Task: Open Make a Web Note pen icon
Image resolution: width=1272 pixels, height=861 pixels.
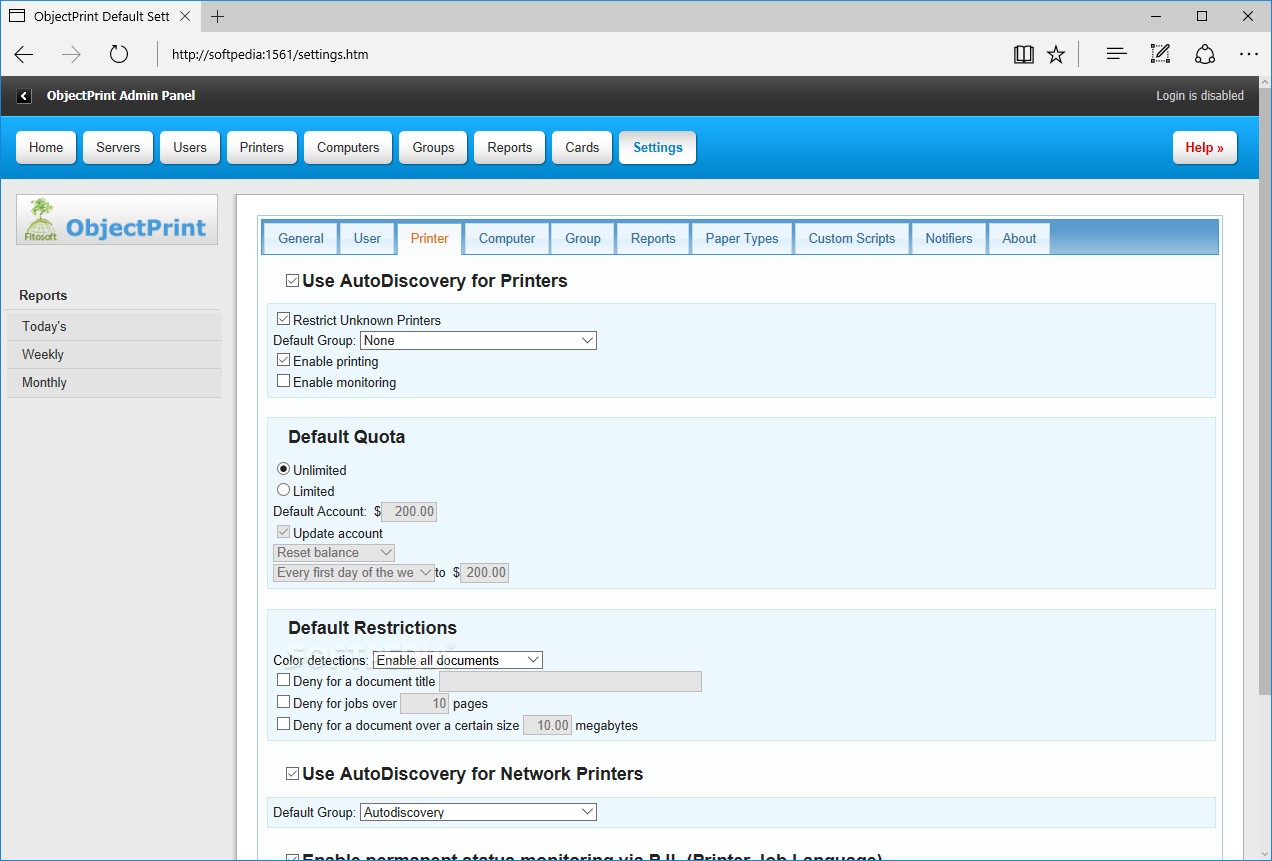Action: [x=1160, y=54]
